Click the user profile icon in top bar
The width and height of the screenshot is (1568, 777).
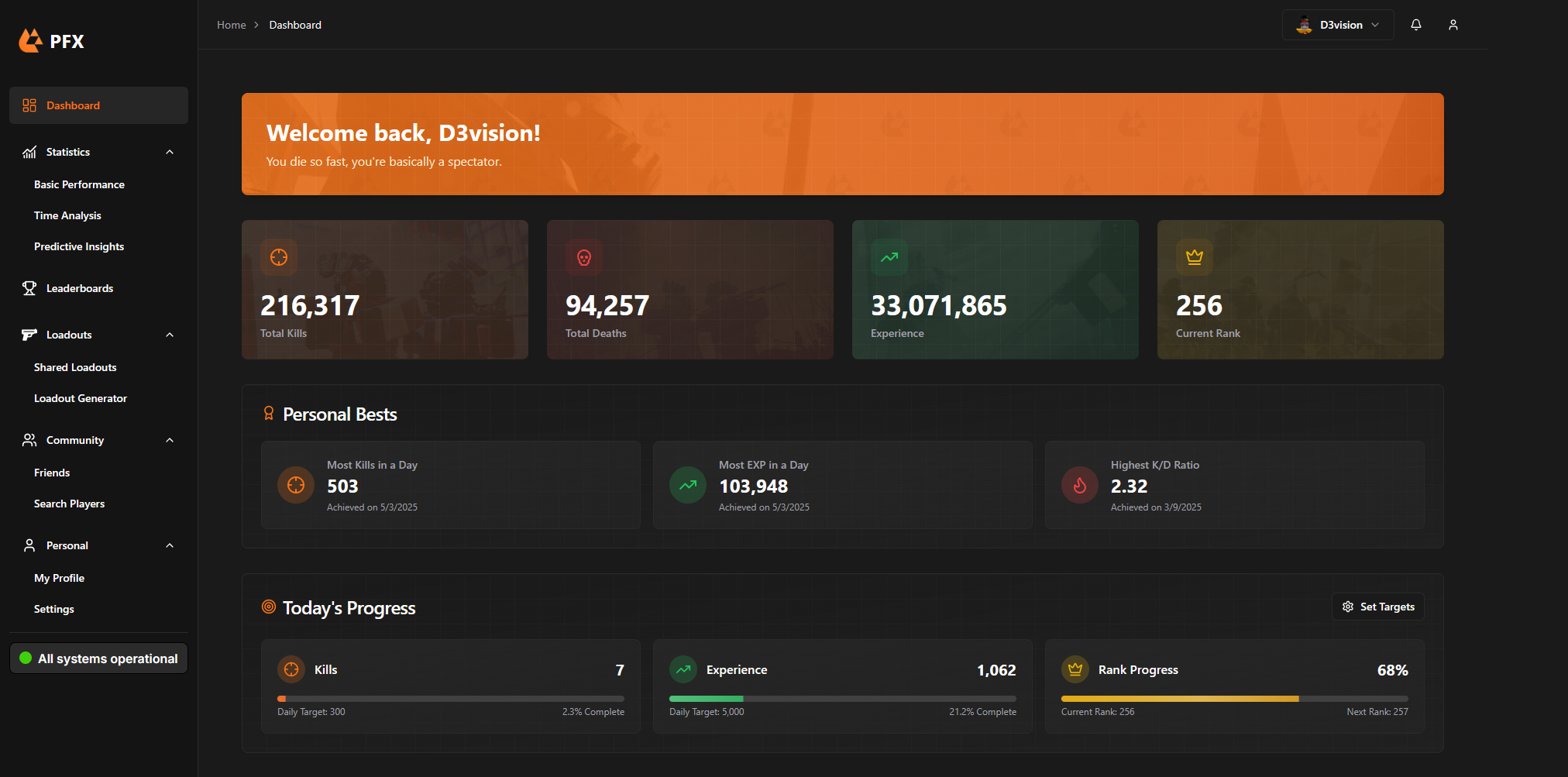pyautogui.click(x=1453, y=24)
